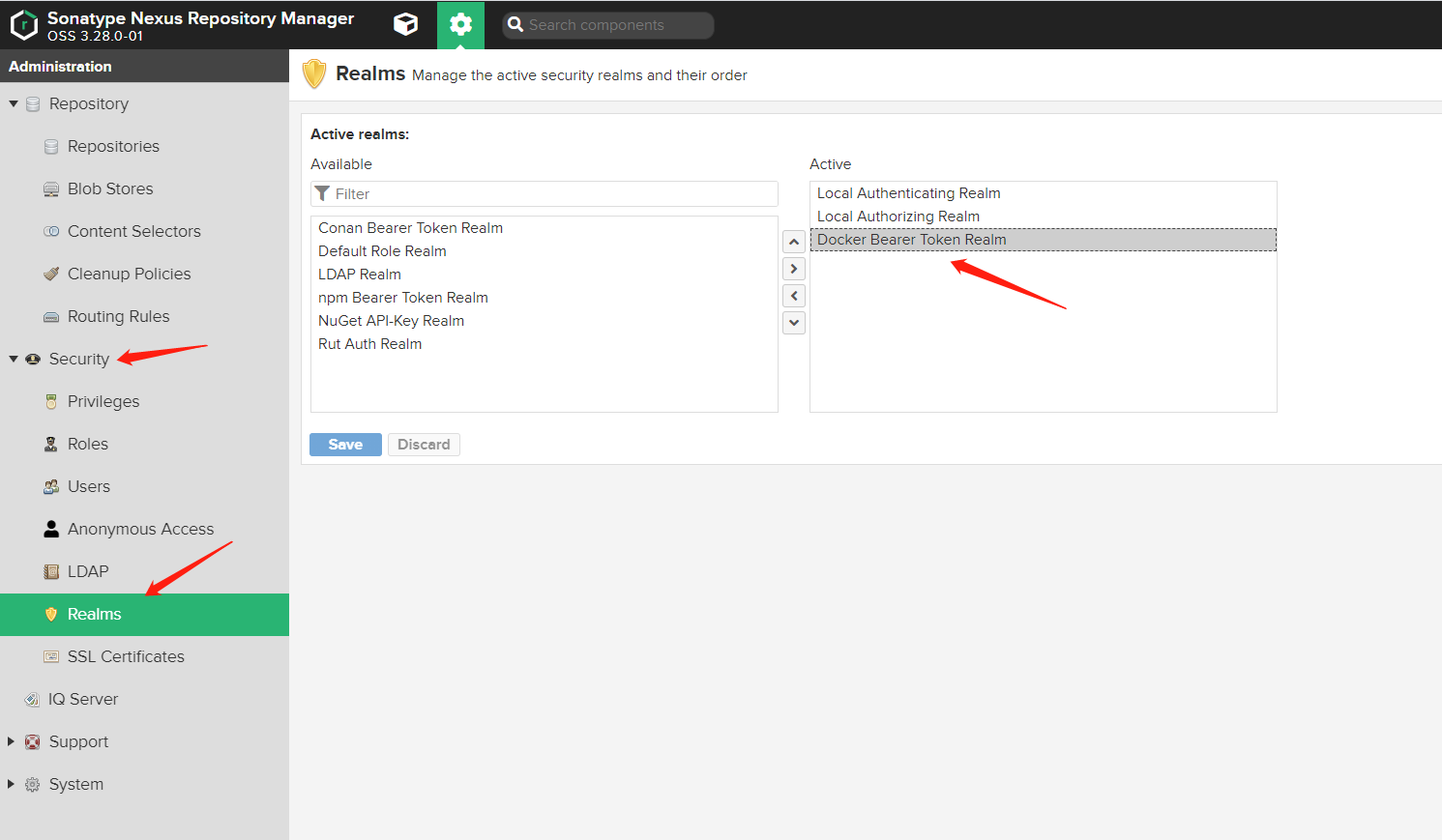Image resolution: width=1442 pixels, height=840 pixels.
Task: Click the Roles icon
Action: coord(51,444)
